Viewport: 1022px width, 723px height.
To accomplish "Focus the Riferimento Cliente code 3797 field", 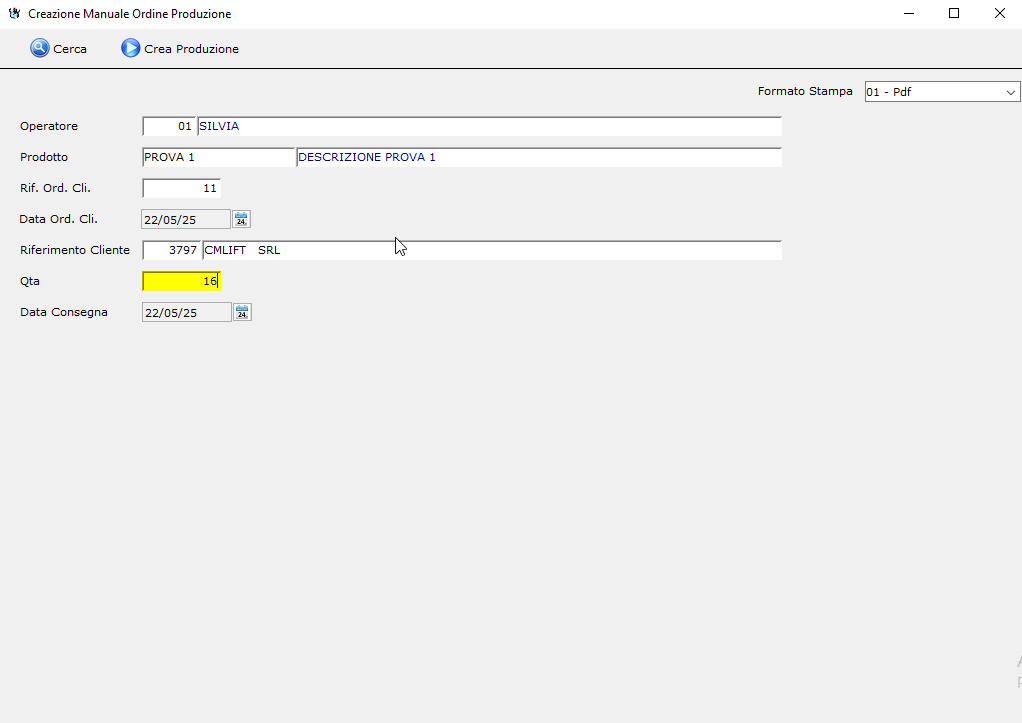I will (x=171, y=250).
